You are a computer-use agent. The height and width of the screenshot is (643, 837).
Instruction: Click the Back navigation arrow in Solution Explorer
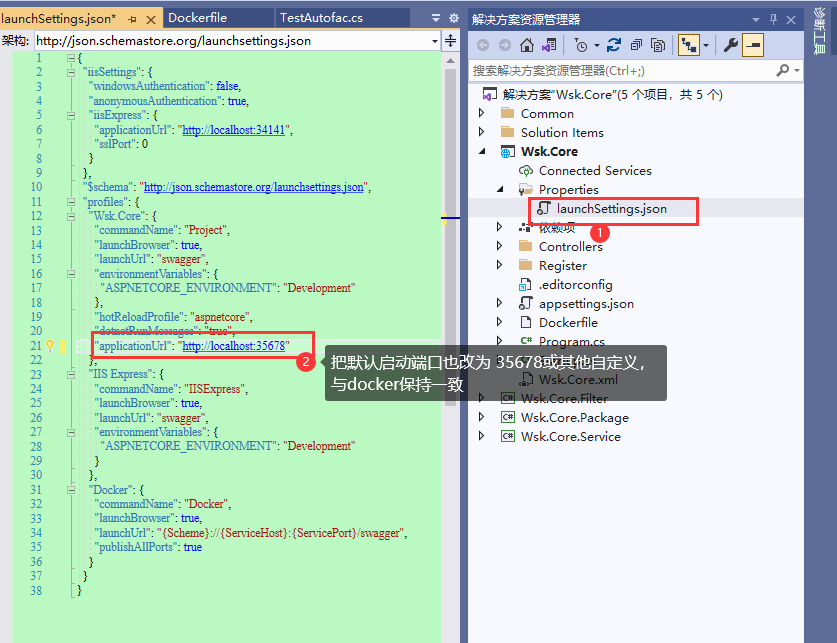coord(483,45)
